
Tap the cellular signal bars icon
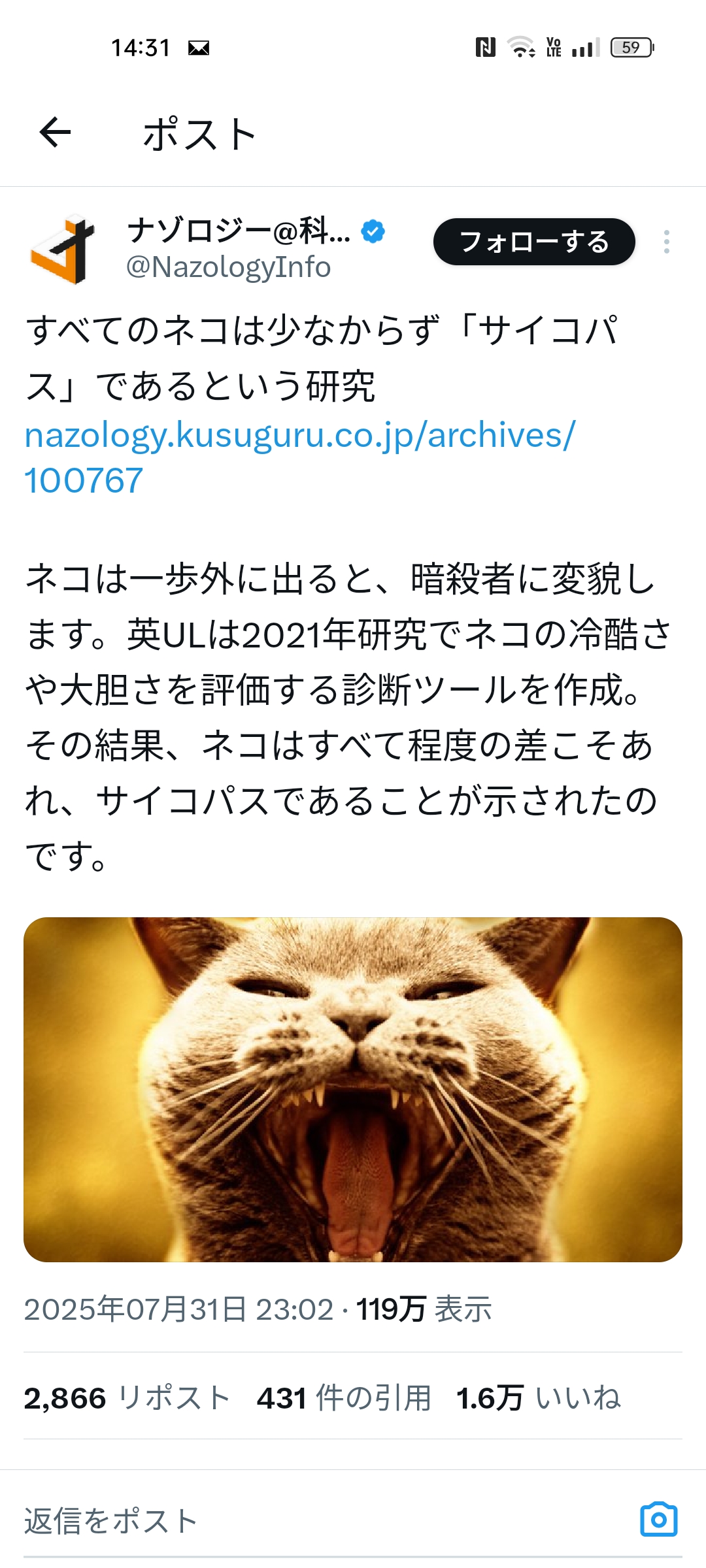pos(584,47)
